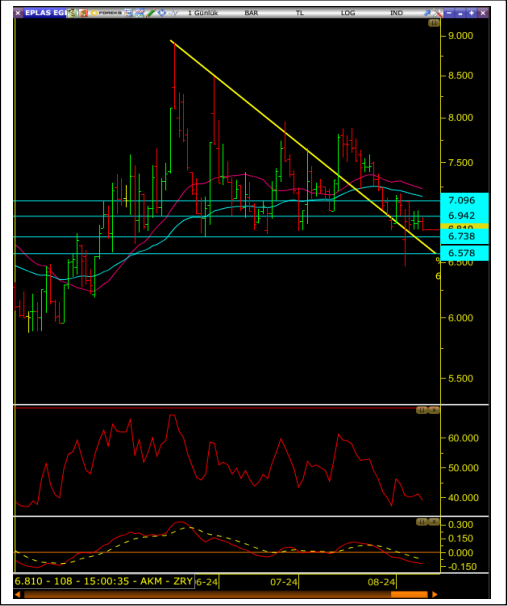This screenshot has height=606, width=507.
Task: Click the 6.578 price level label
Action: (x=464, y=253)
